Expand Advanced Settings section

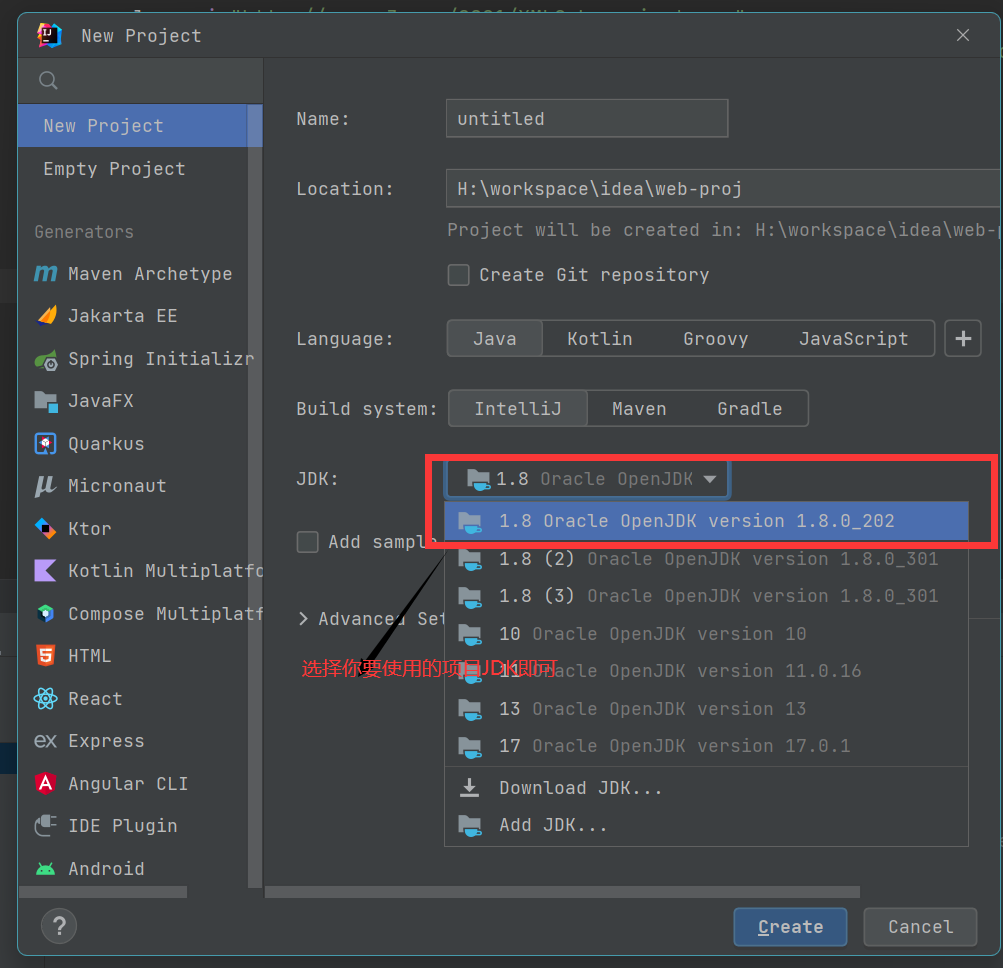(x=303, y=619)
